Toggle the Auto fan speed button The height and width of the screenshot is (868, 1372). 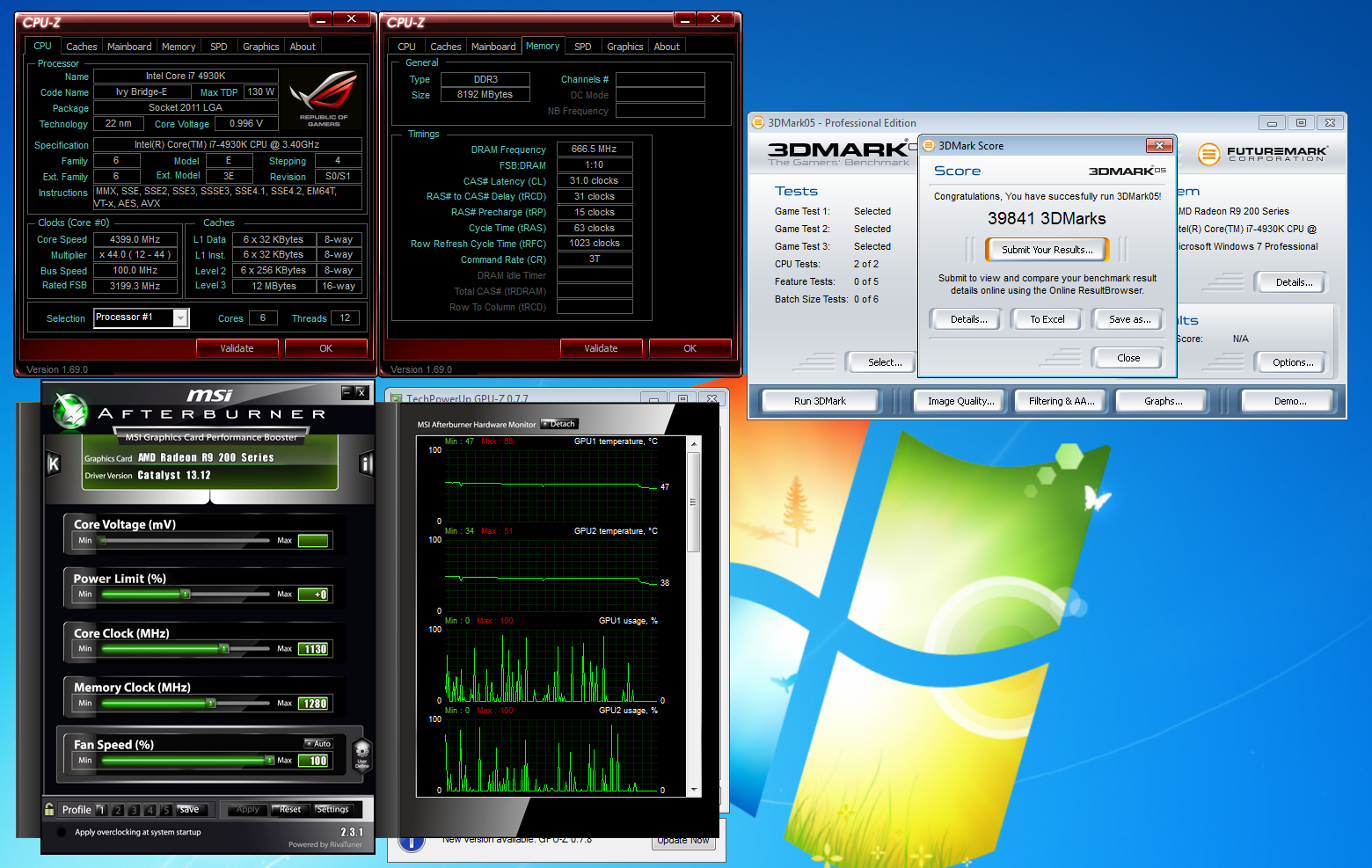(318, 743)
